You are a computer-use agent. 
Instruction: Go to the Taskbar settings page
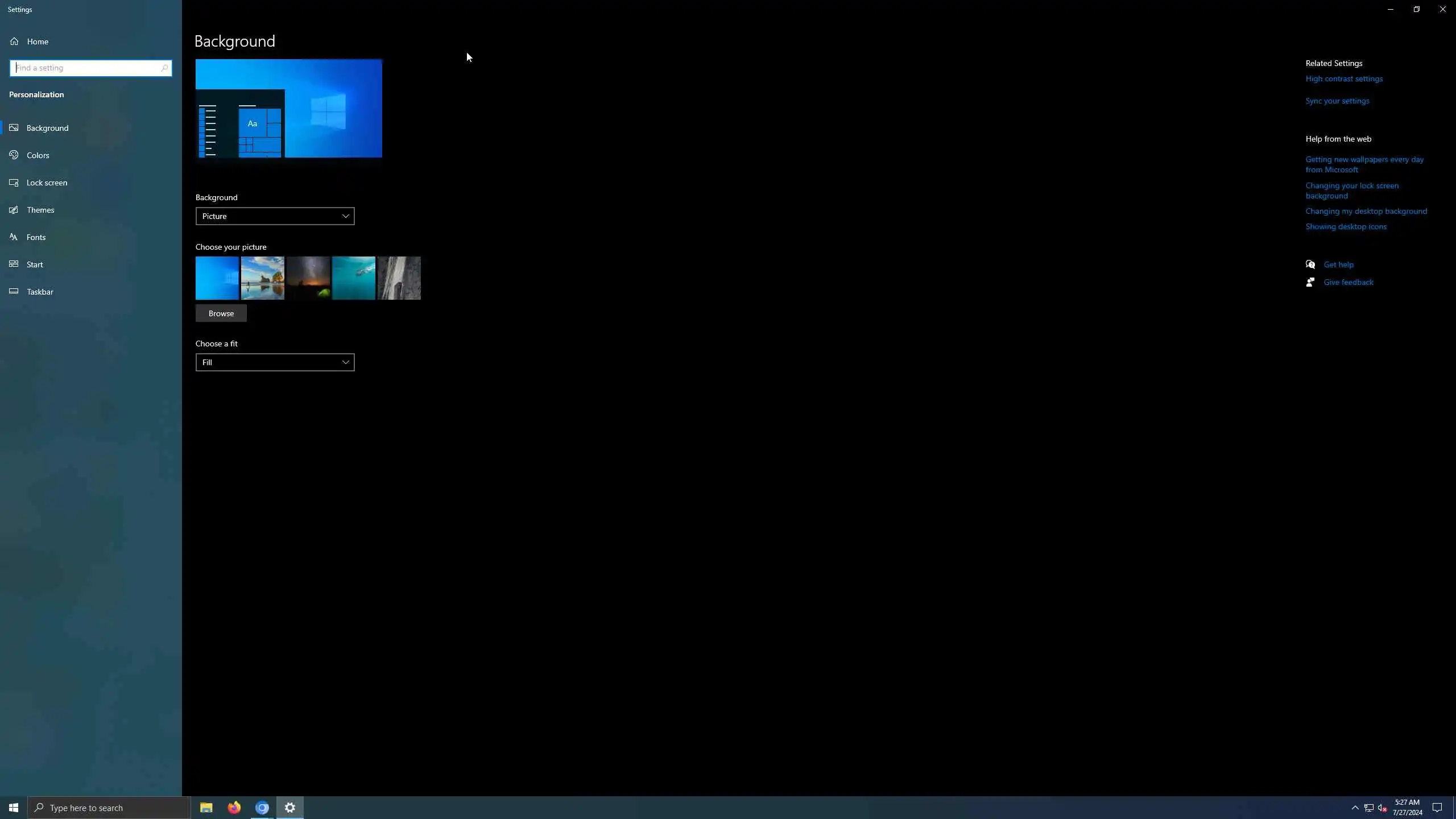tap(40, 292)
